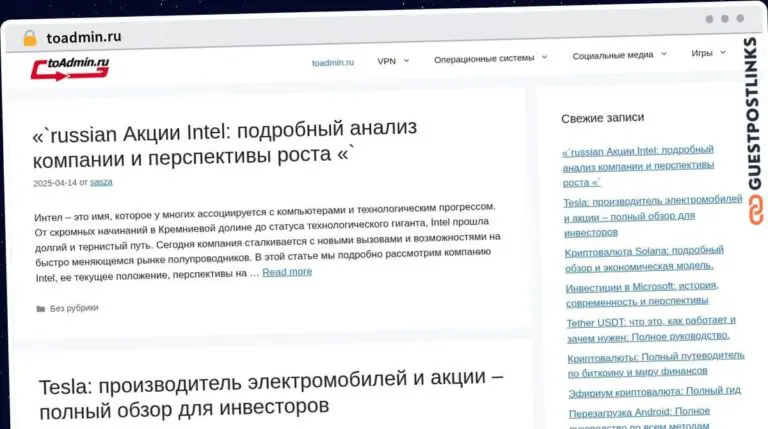This screenshot has width=768, height=429.
Task: Open the Игры menu
Action: (x=701, y=53)
